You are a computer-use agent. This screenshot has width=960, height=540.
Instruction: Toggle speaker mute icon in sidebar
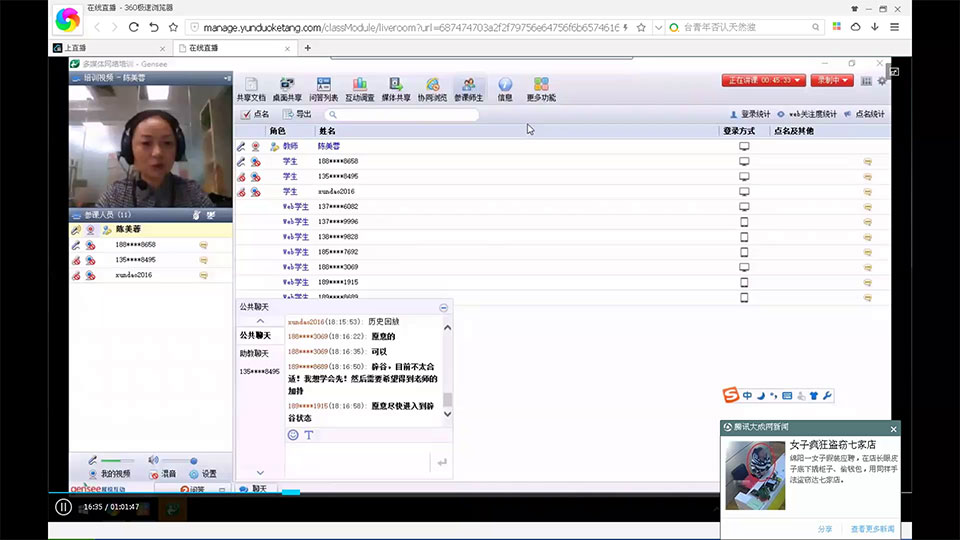point(153,460)
